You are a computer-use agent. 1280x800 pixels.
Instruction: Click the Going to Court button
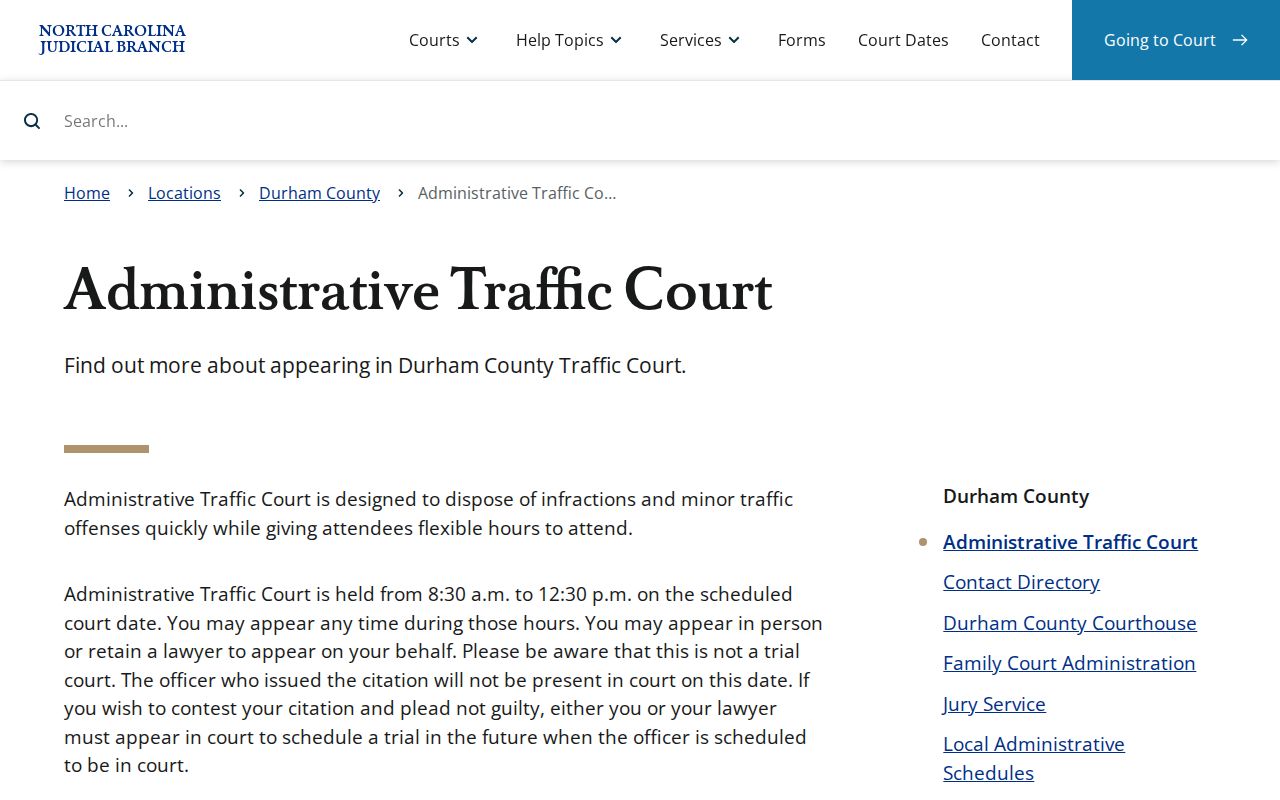pyautogui.click(x=1176, y=40)
